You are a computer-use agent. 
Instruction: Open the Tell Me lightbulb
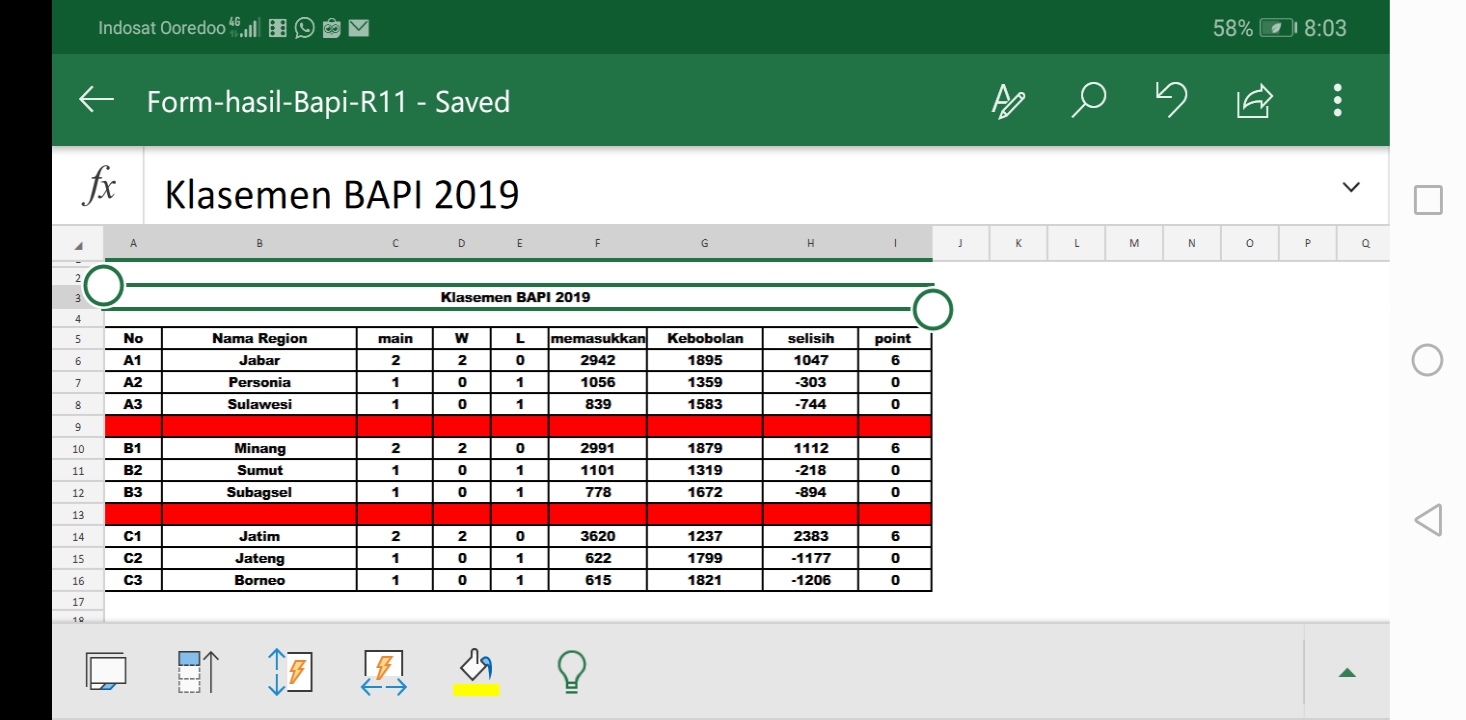coord(571,671)
